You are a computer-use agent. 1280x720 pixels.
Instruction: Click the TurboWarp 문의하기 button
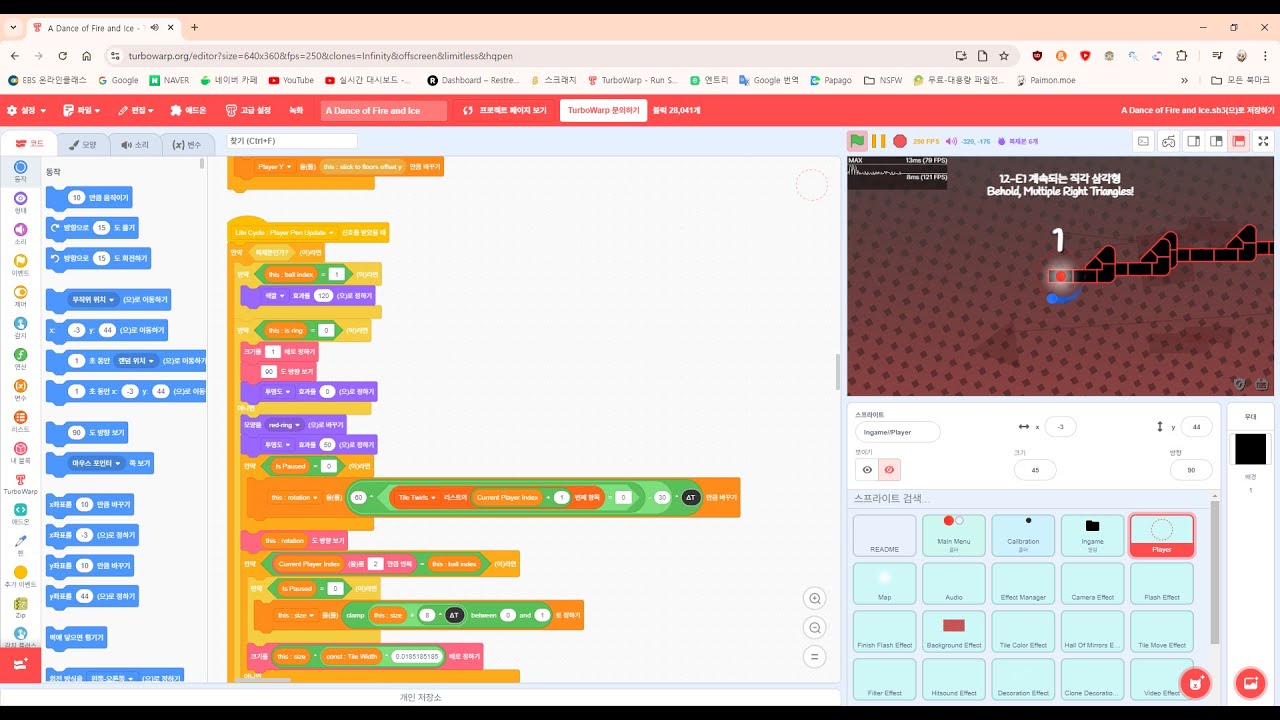click(x=602, y=110)
